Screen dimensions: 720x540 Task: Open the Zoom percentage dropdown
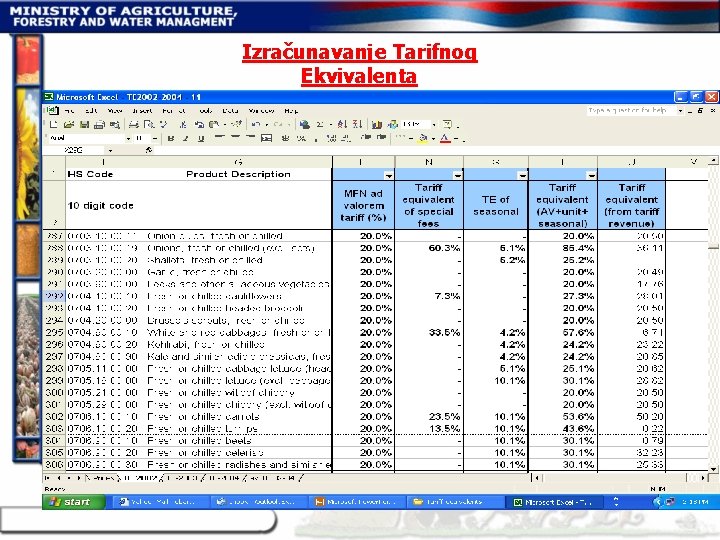pyautogui.click(x=433, y=124)
